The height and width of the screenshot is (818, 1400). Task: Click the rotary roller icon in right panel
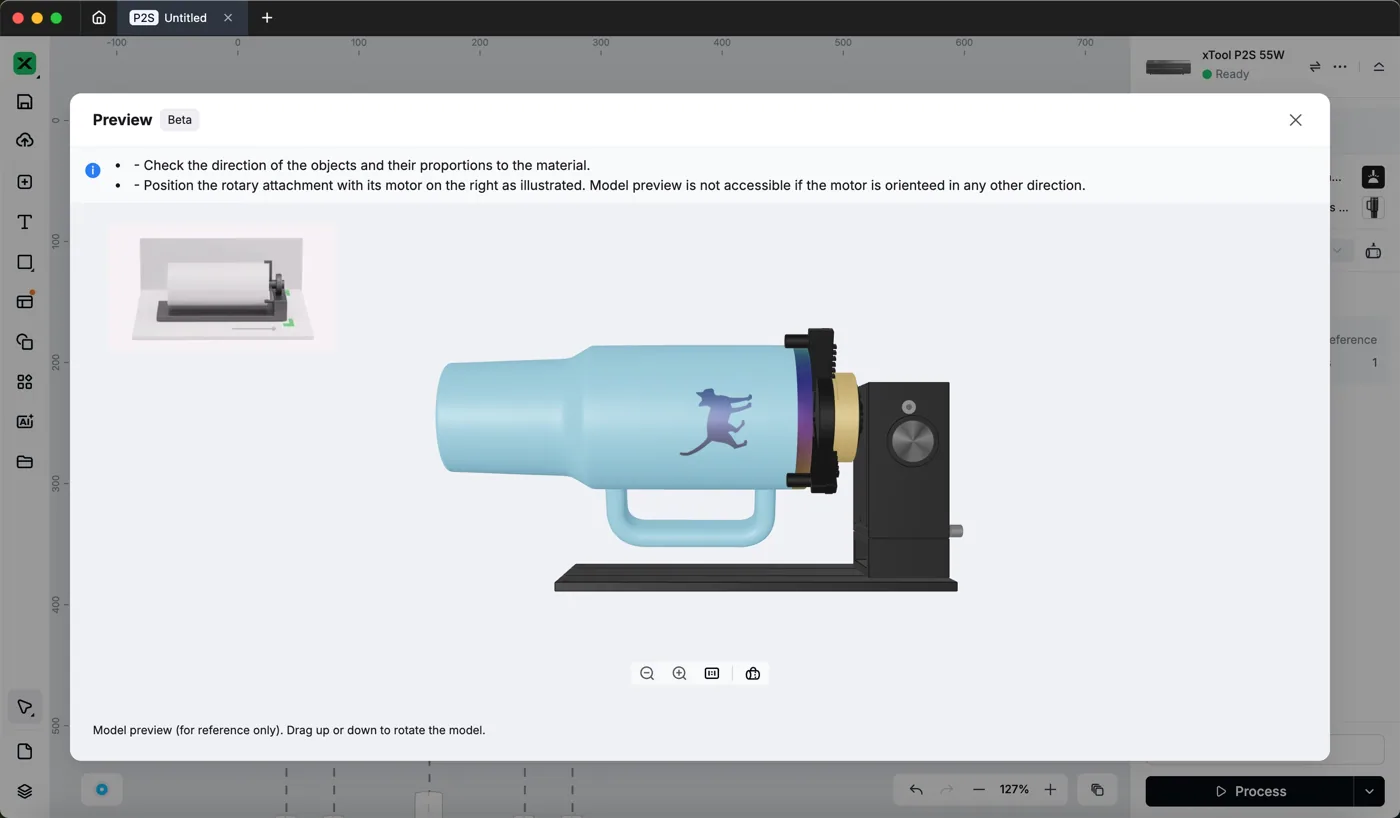click(1373, 251)
